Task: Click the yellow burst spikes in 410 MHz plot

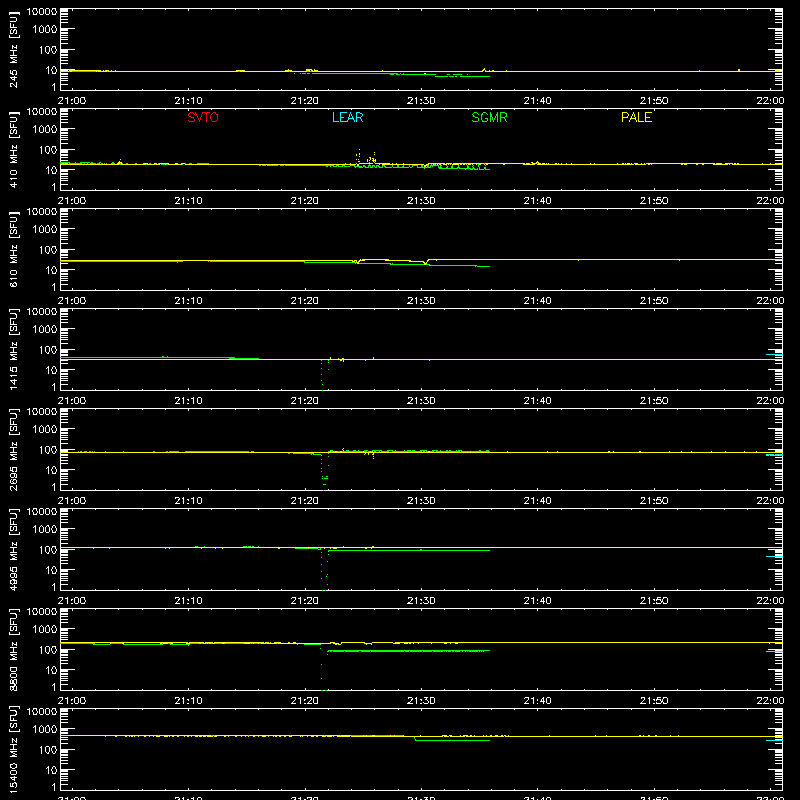Action: coord(366,157)
